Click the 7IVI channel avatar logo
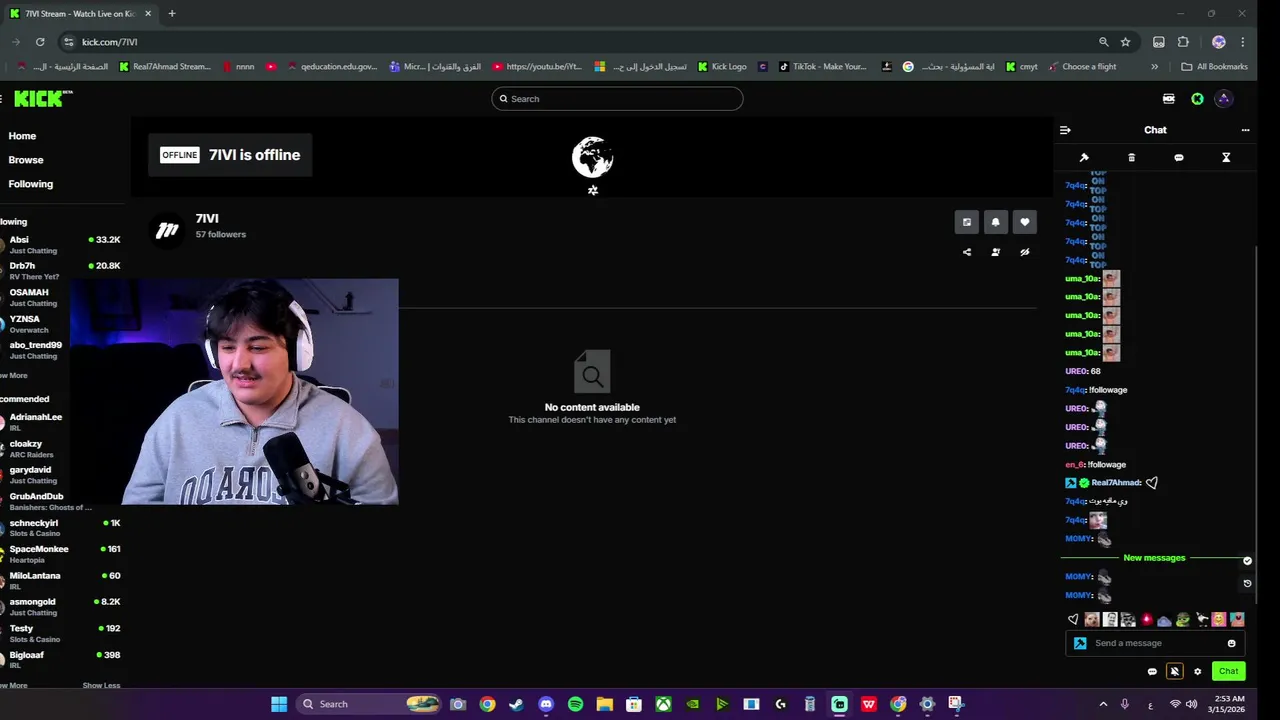The image size is (1280, 720). click(x=167, y=231)
